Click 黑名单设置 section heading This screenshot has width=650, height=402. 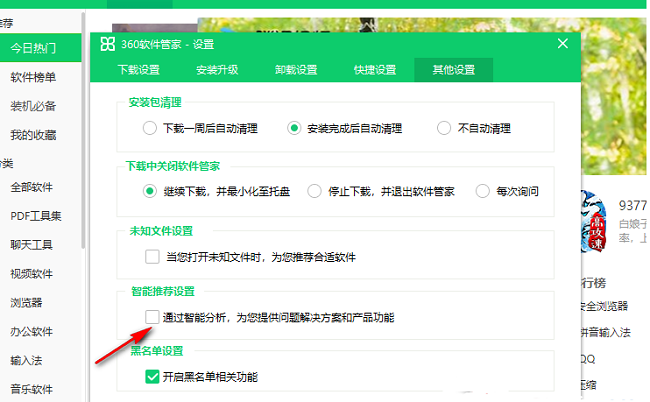coord(157,351)
